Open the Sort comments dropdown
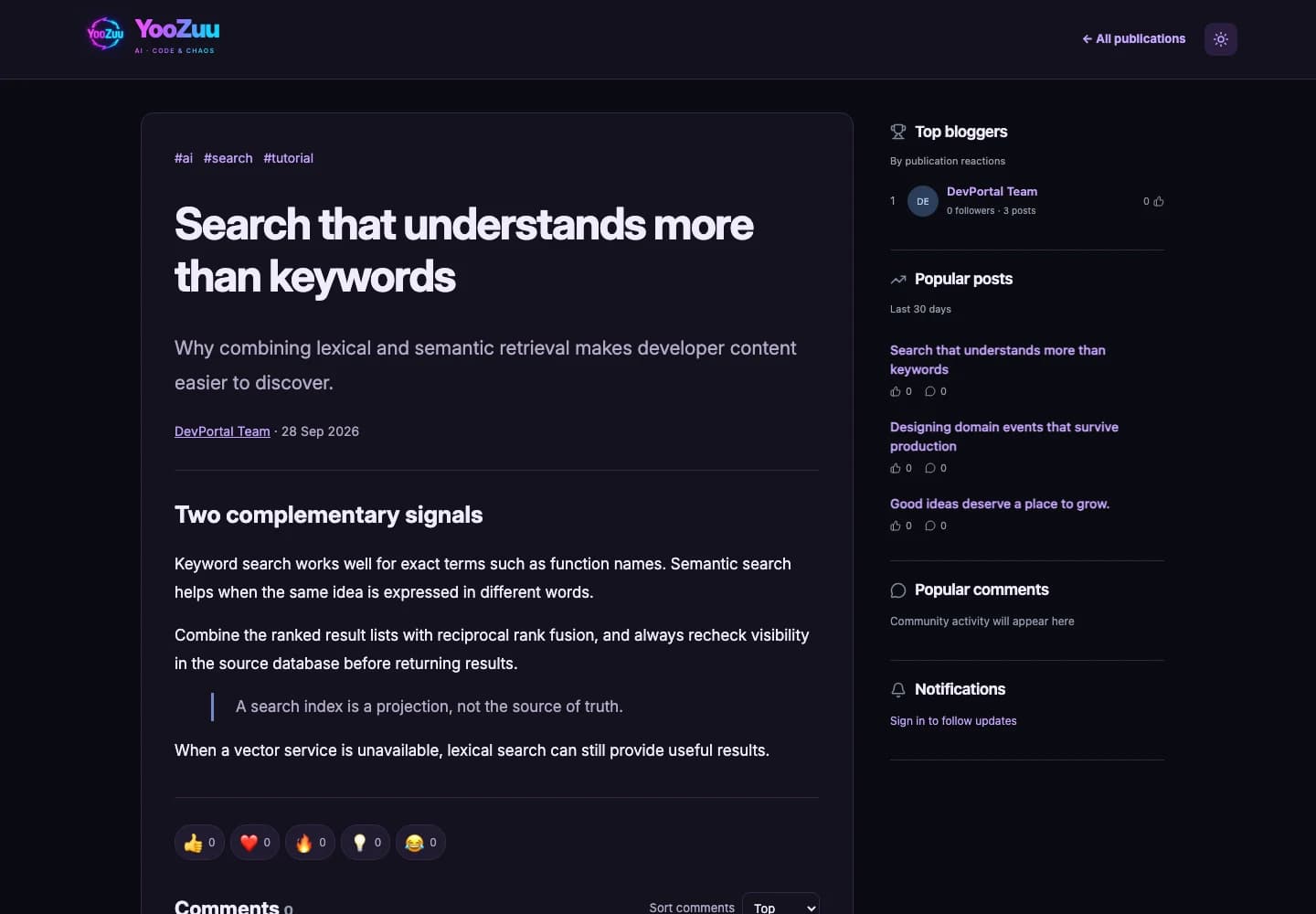The image size is (1316, 914). [x=781, y=907]
